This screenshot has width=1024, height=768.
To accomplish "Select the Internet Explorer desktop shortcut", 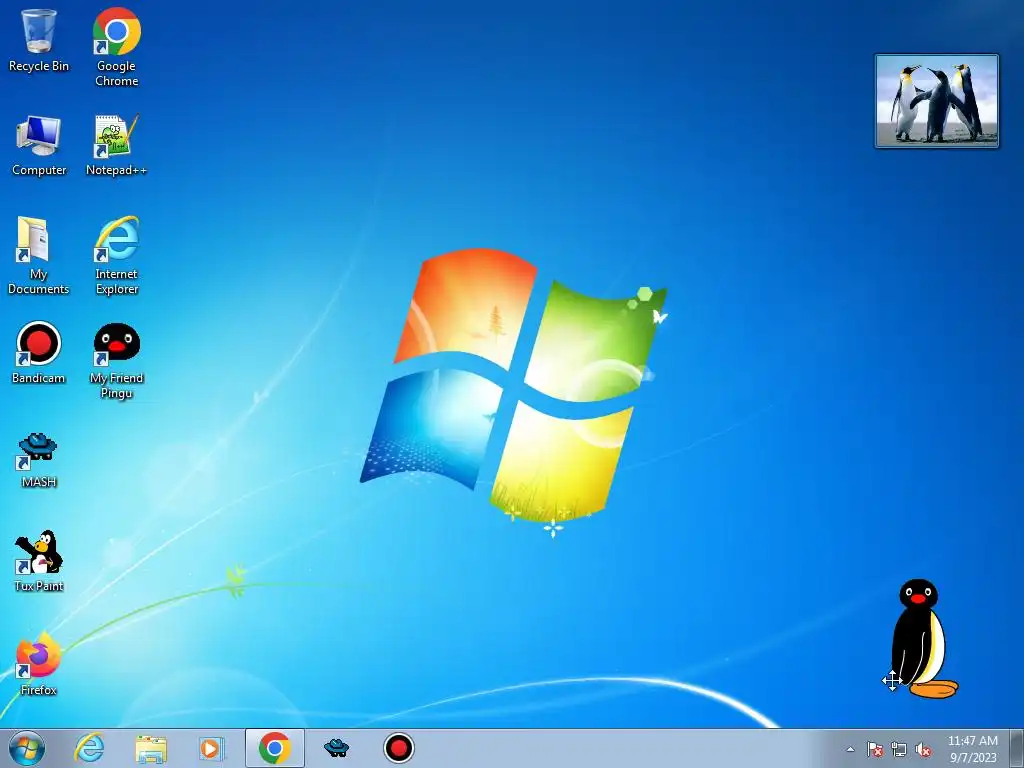I will click(x=116, y=255).
